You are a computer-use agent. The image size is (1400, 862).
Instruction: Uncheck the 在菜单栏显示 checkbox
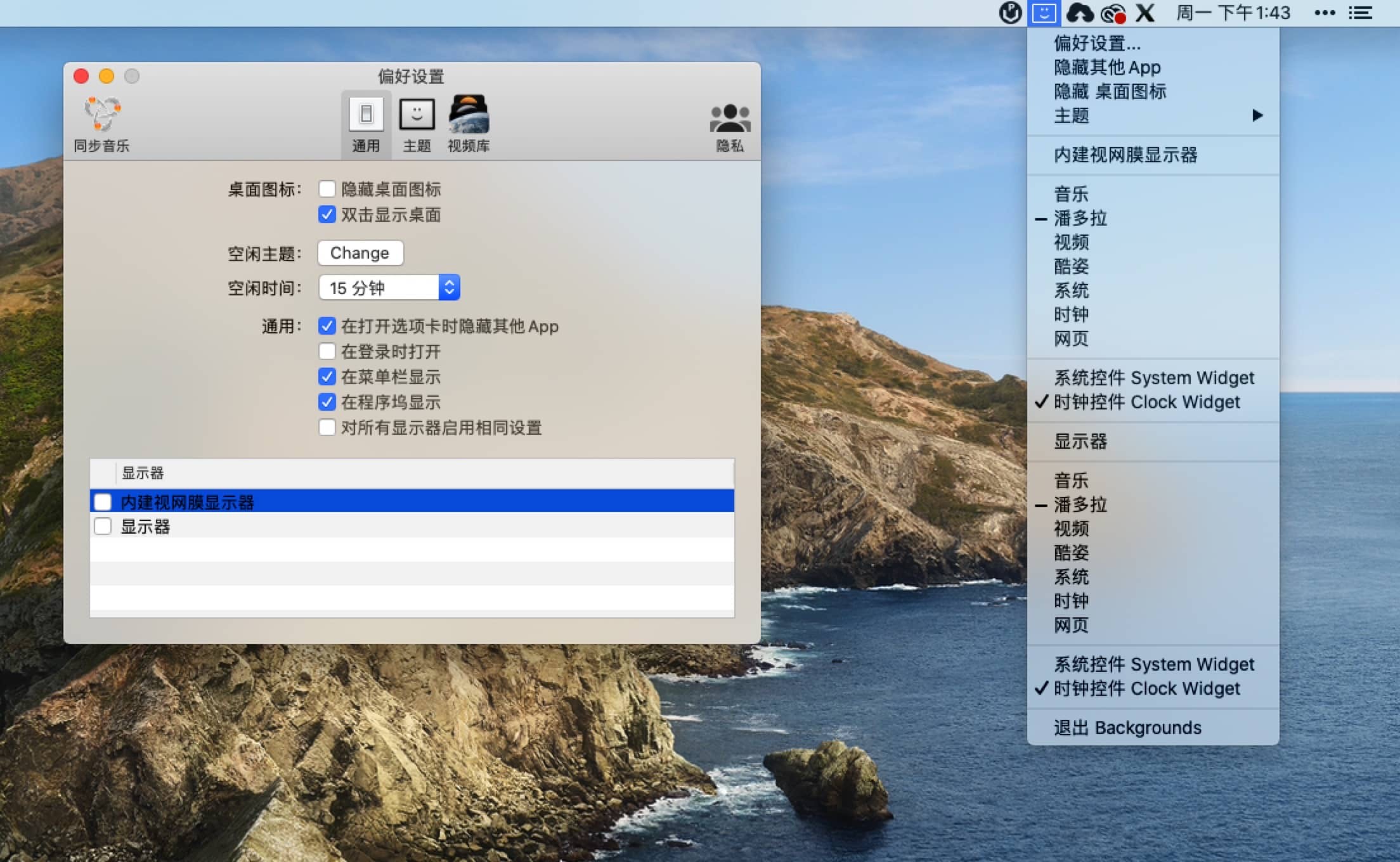coord(327,376)
